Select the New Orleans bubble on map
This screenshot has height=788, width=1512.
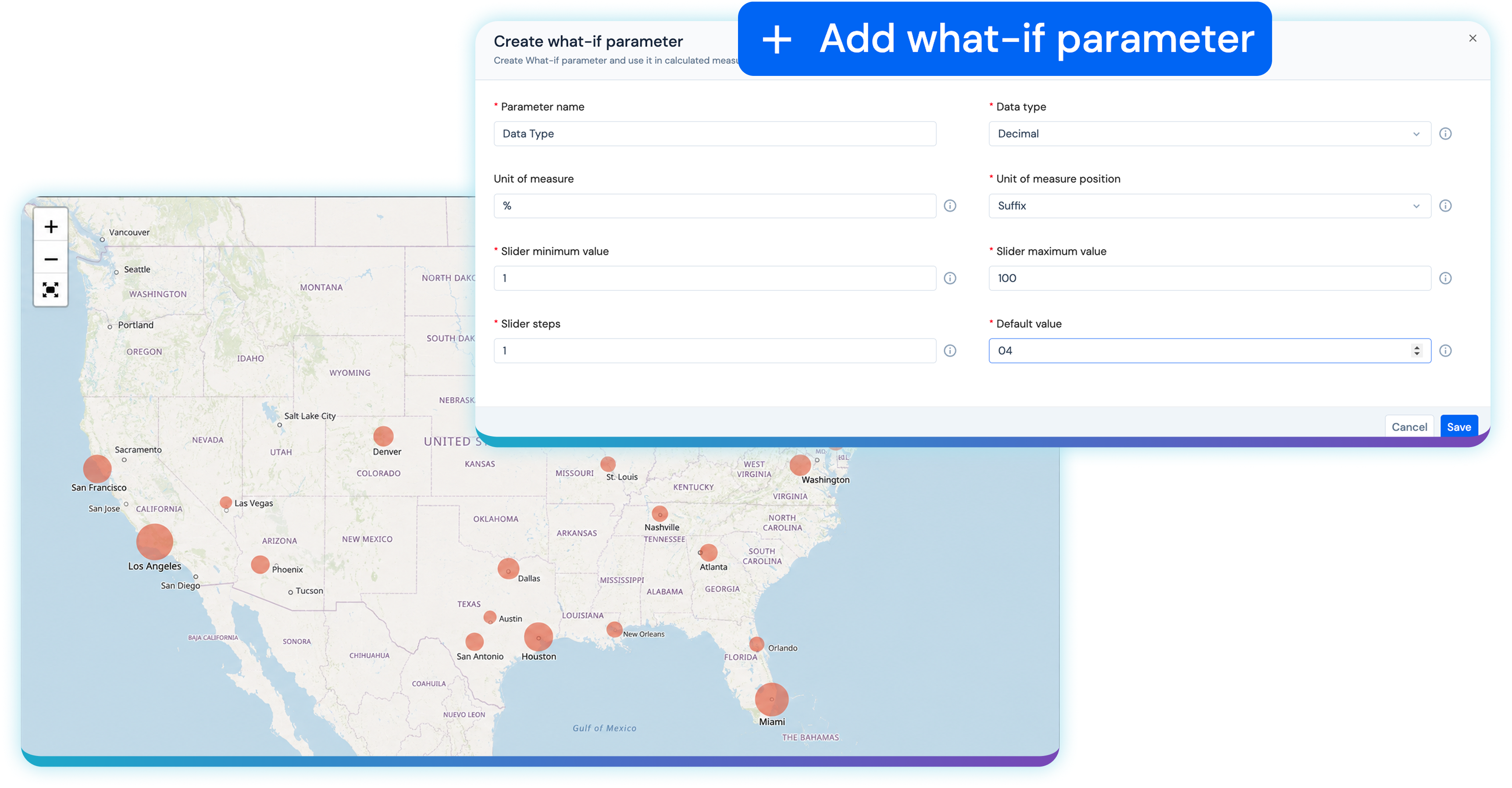[x=614, y=630]
